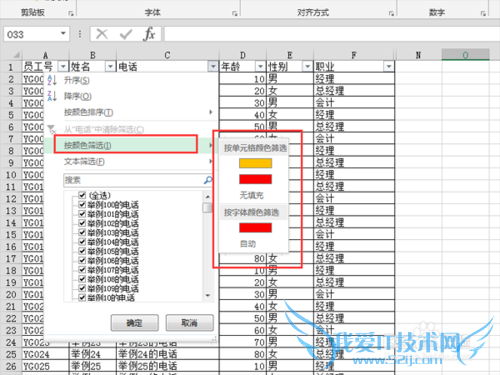Image resolution: width=500 pixels, height=375 pixels.
Task: Open the clipboard group dialog launcher
Action: point(71,13)
